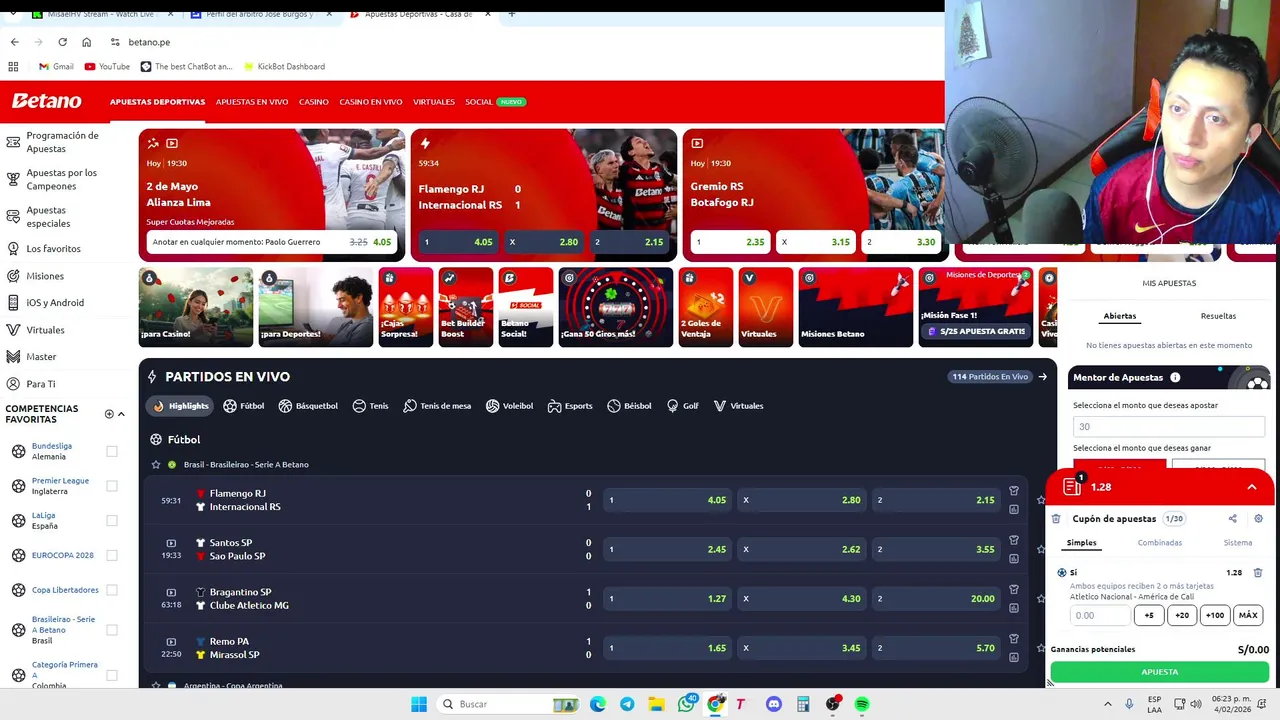
Task: Switch to Combinadas tab in coupon
Action: pyautogui.click(x=1160, y=543)
